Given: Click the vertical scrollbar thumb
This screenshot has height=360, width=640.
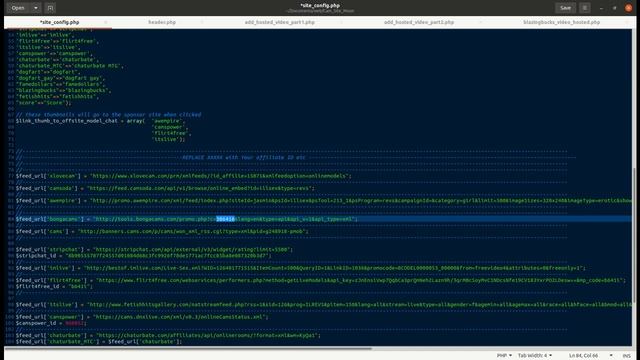Looking at the screenshot, I should click(x=633, y=236).
